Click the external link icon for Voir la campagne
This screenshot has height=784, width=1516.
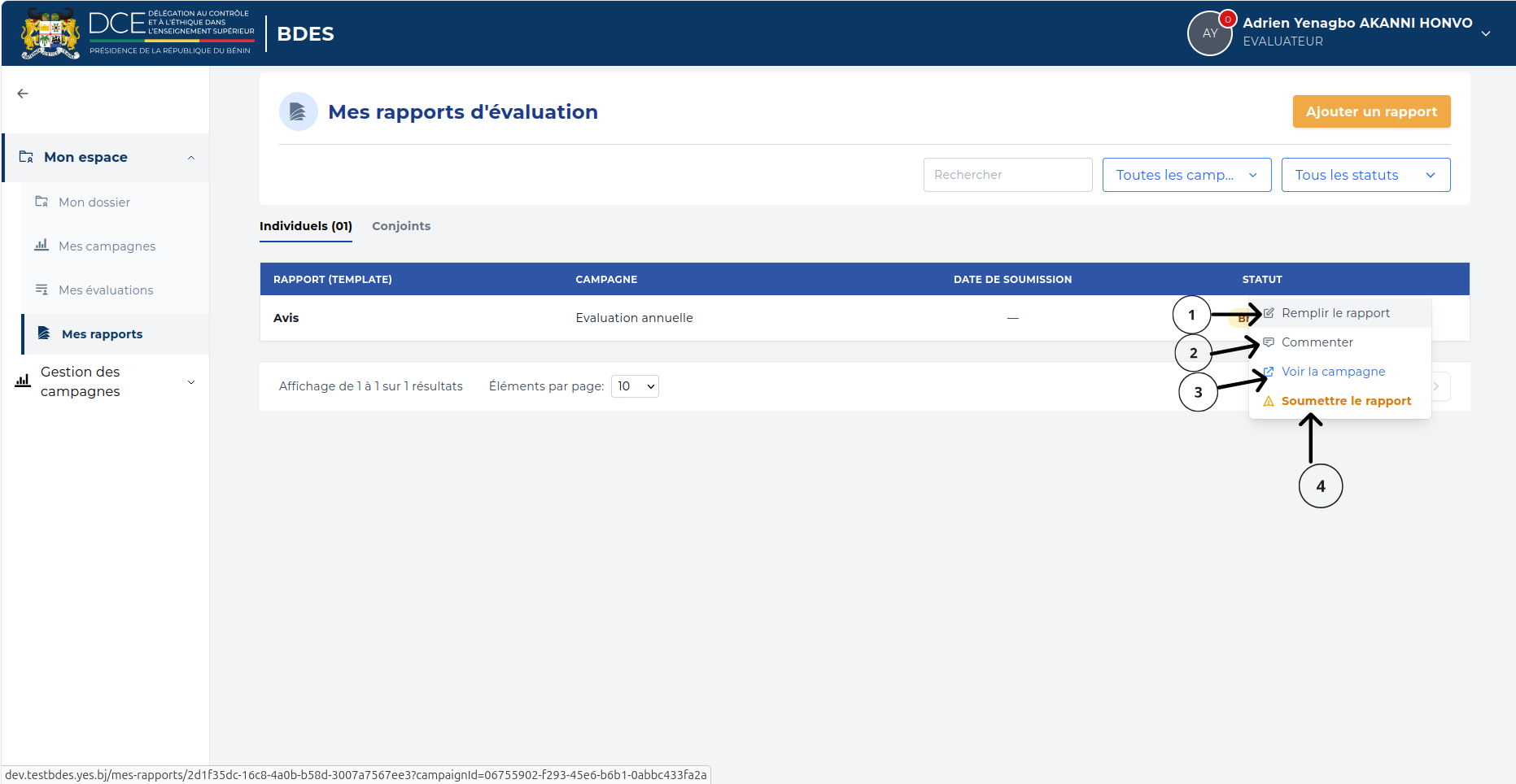(x=1269, y=372)
